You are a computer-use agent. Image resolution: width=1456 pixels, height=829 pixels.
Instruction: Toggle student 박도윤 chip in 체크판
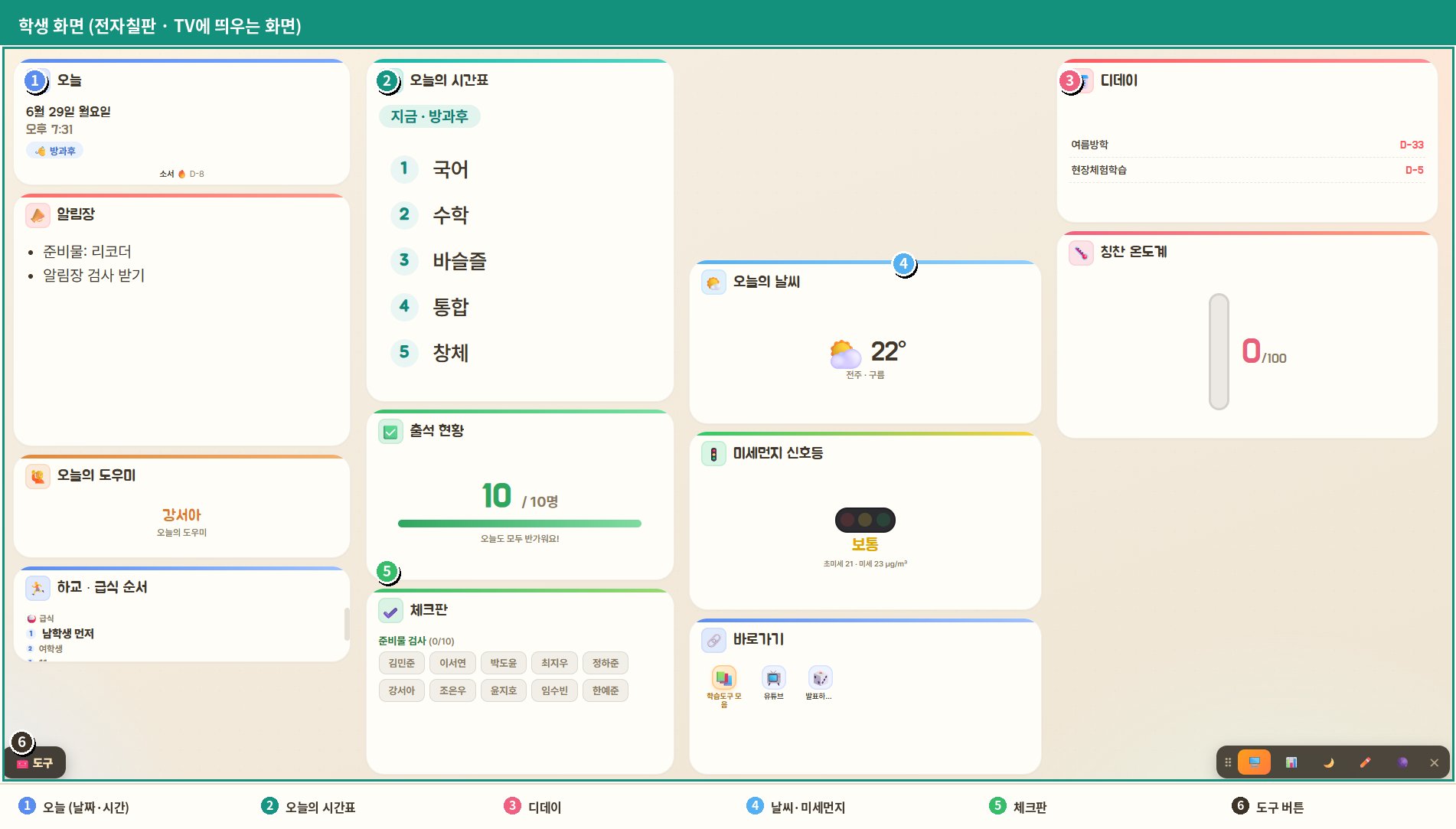503,663
